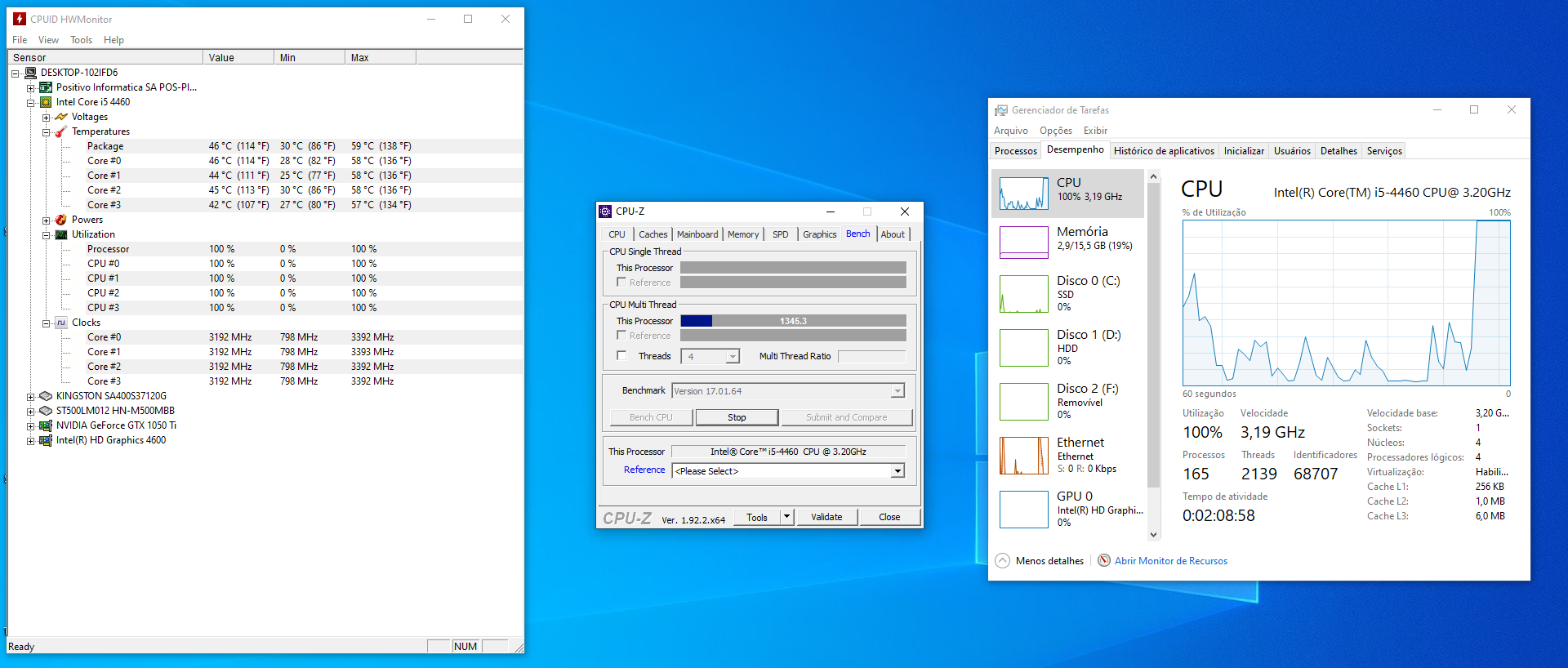
Task: Enable Single Thread Reference checkbox
Action: pyautogui.click(x=621, y=282)
